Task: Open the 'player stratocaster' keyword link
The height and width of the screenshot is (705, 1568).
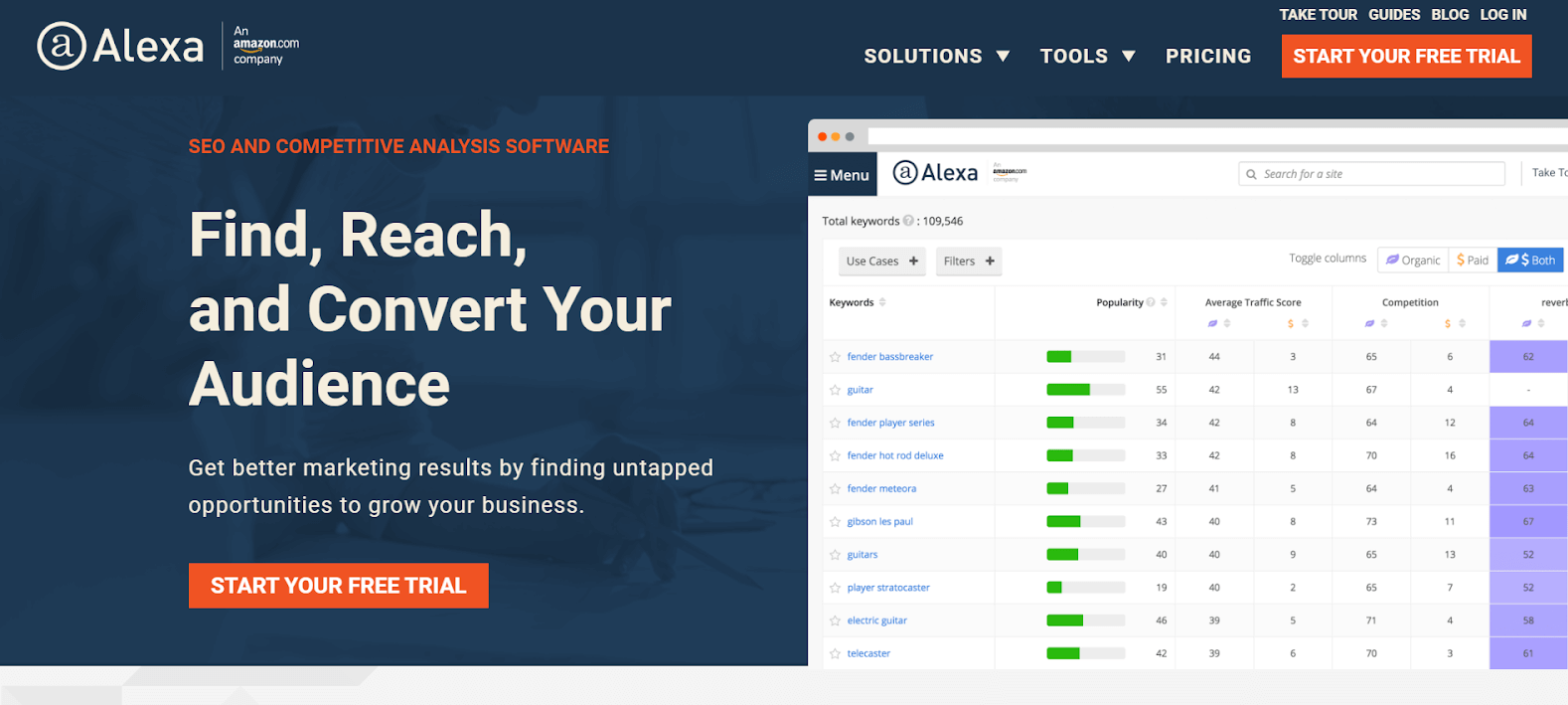Action: point(888,588)
